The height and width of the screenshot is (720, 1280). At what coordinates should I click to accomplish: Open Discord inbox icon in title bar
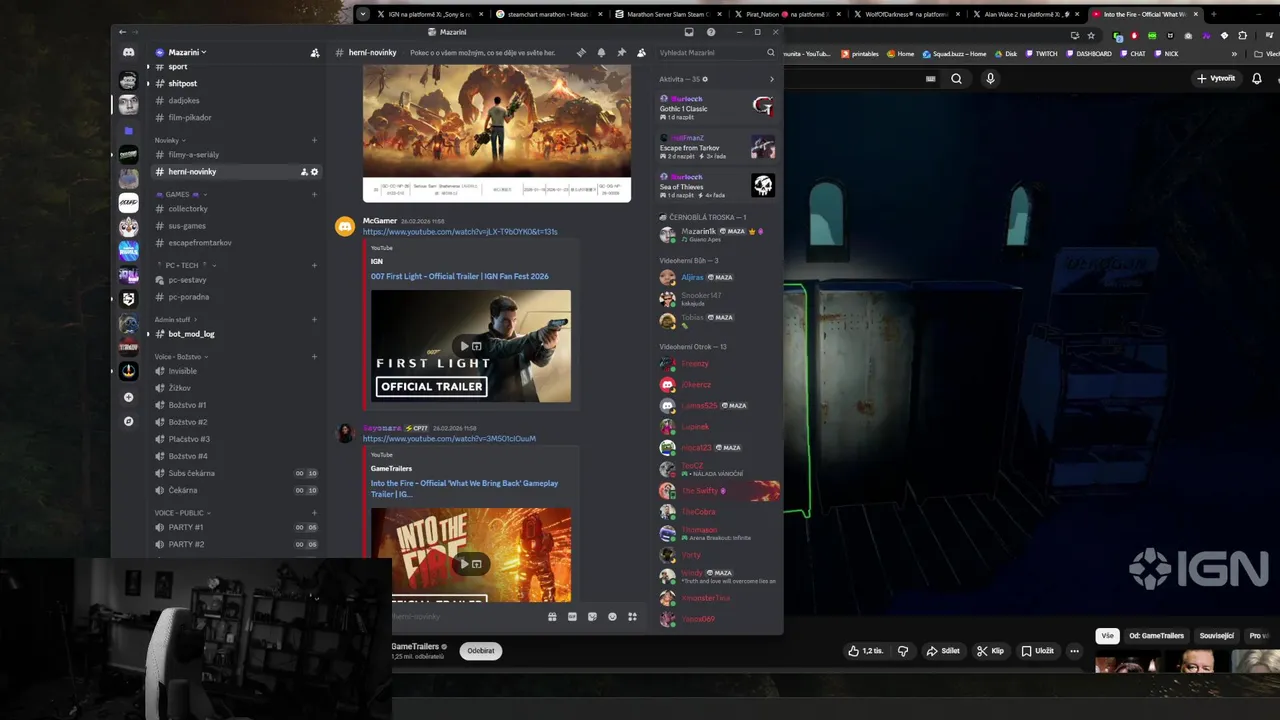688,32
